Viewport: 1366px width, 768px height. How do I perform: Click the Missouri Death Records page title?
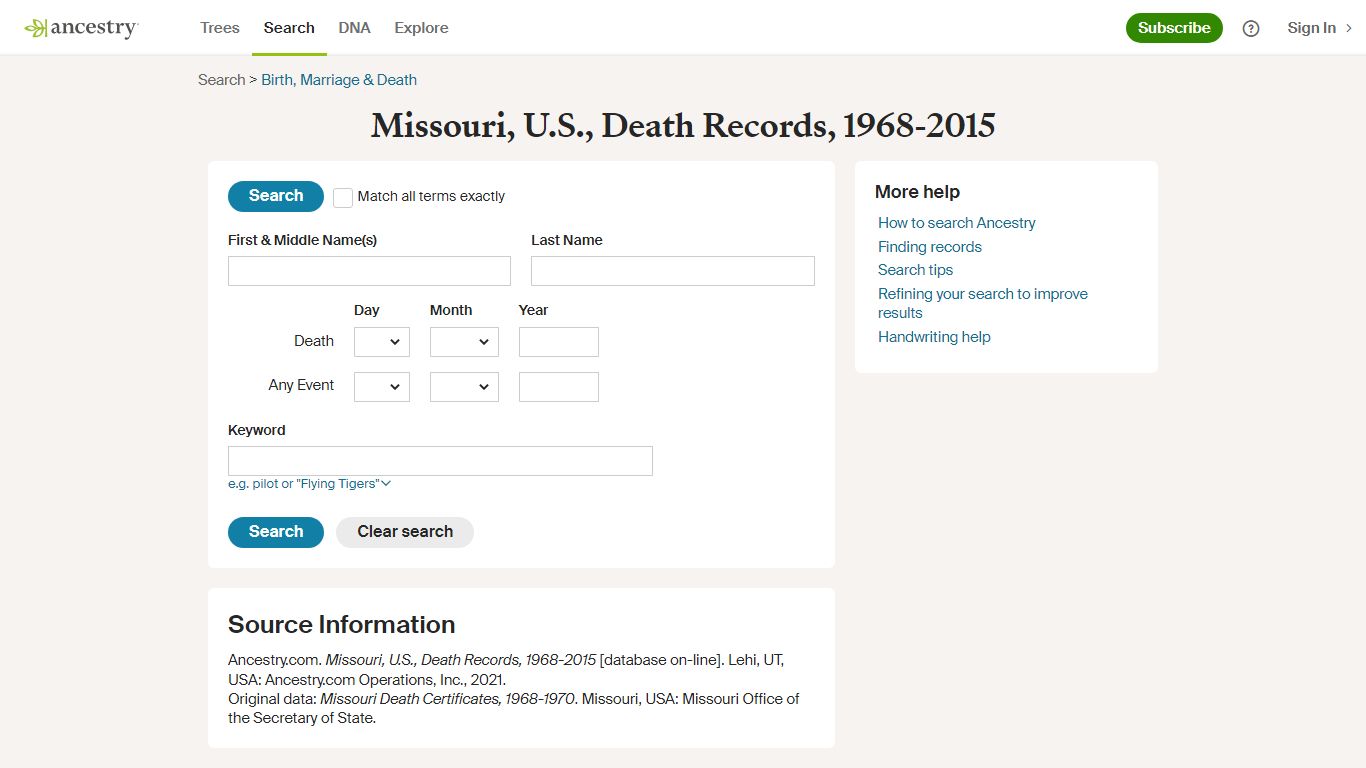click(683, 126)
